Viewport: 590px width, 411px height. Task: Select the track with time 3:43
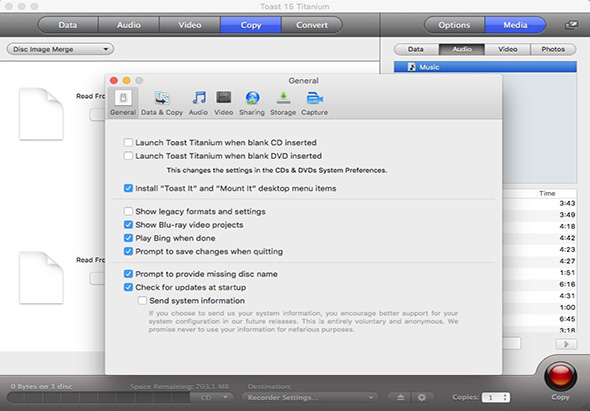[539, 204]
